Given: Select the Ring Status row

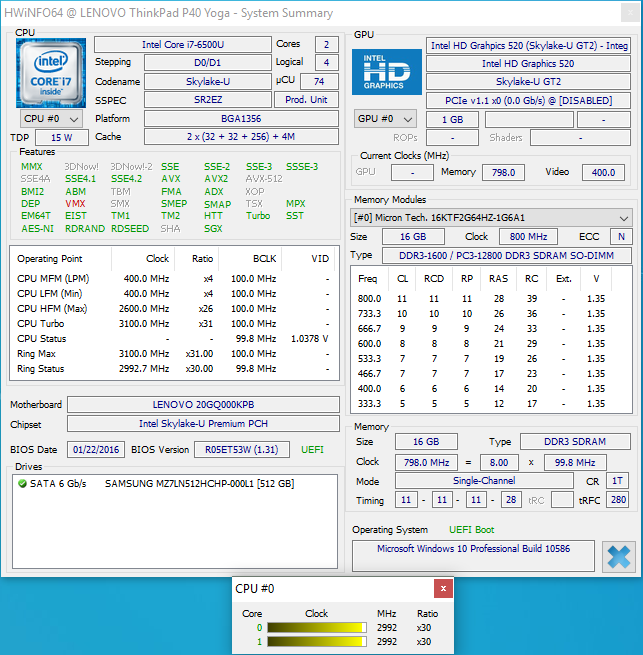Looking at the screenshot, I should (174, 369).
